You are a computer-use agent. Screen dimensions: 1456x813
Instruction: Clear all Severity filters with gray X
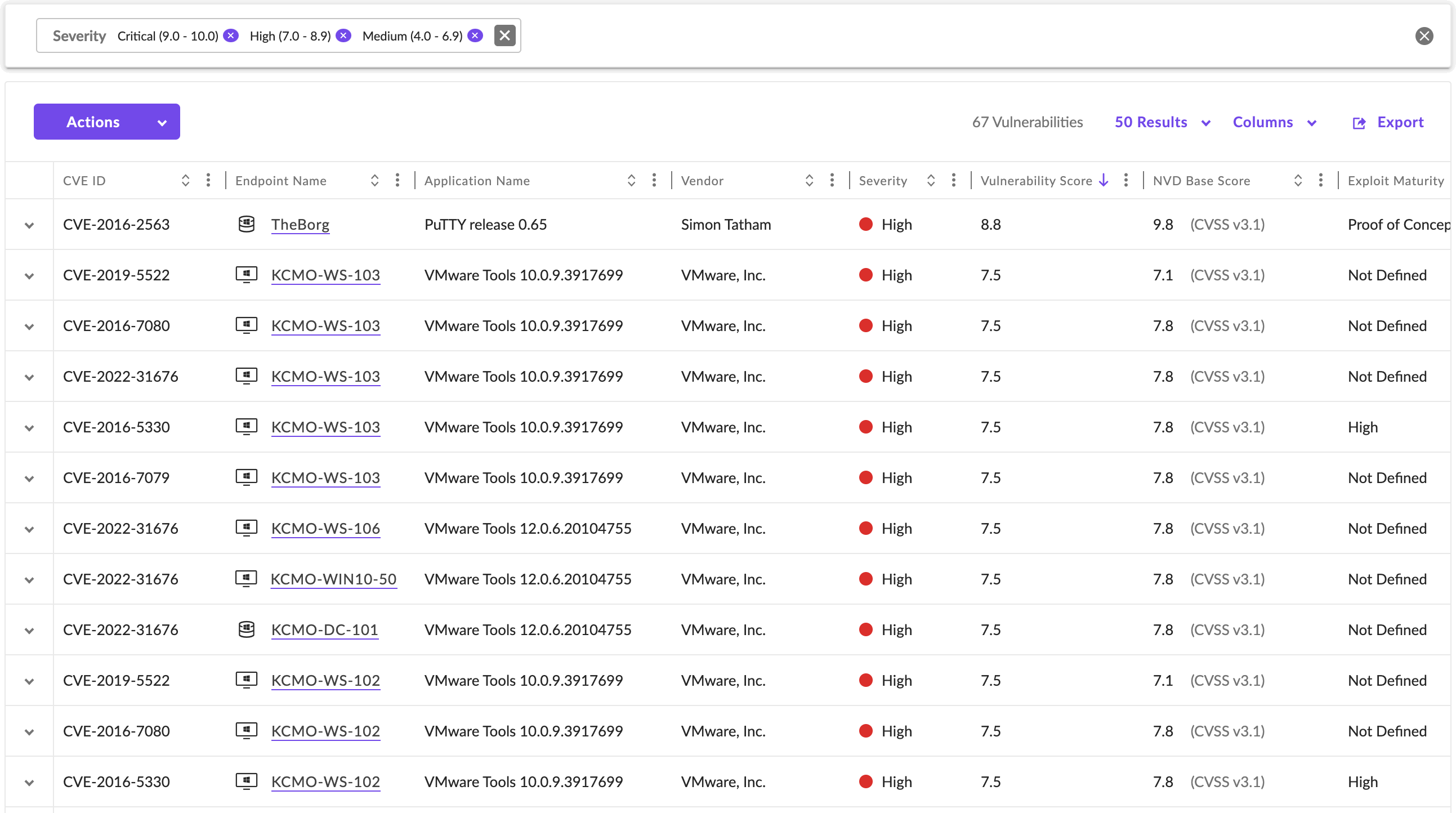(x=504, y=35)
